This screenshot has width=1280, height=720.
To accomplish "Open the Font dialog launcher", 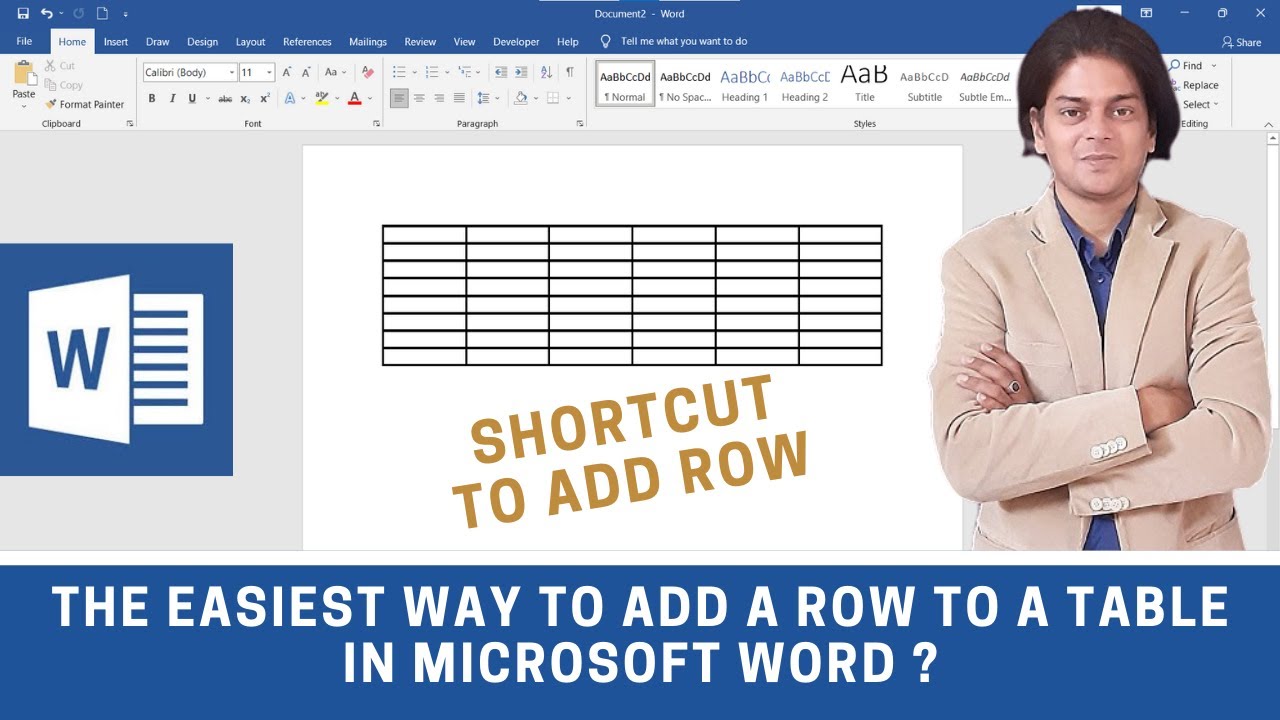I will pyautogui.click(x=377, y=123).
